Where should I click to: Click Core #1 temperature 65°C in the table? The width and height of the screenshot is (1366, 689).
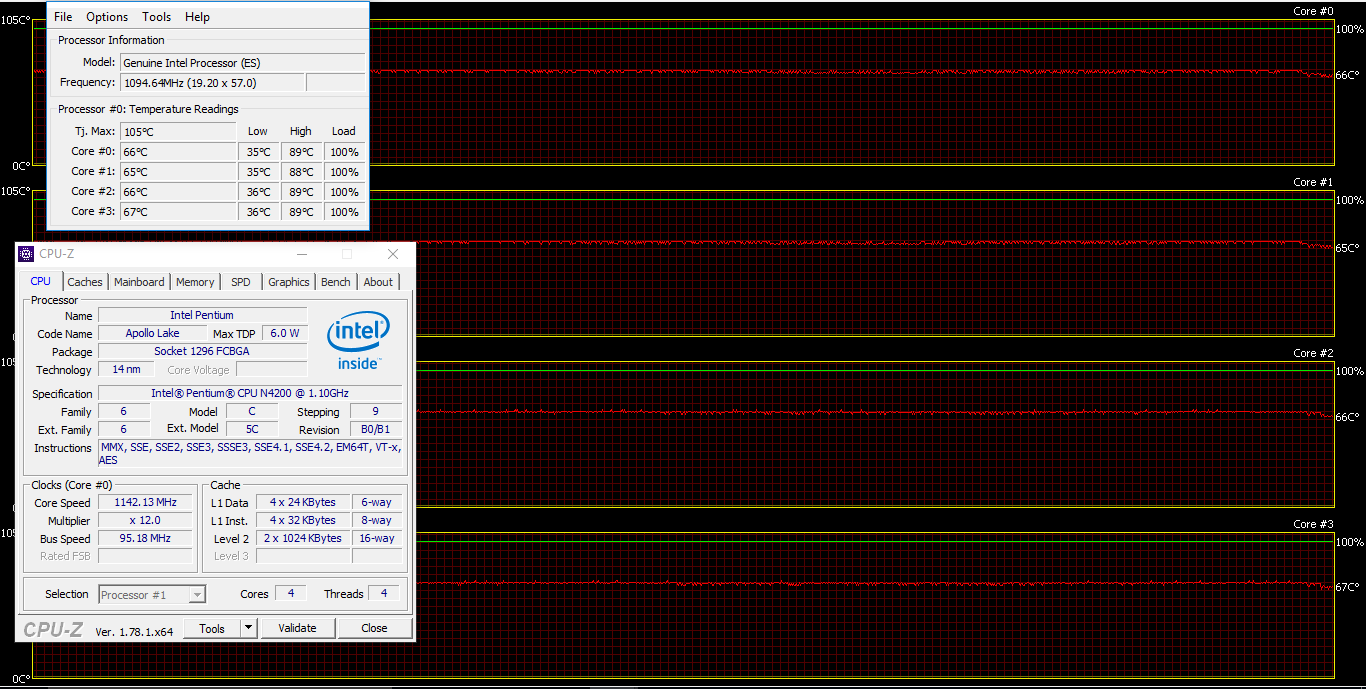coord(178,172)
